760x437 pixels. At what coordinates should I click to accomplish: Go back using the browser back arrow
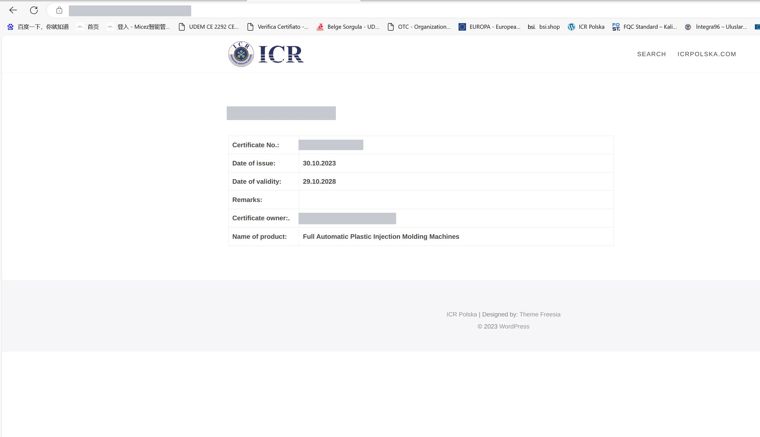coord(13,10)
